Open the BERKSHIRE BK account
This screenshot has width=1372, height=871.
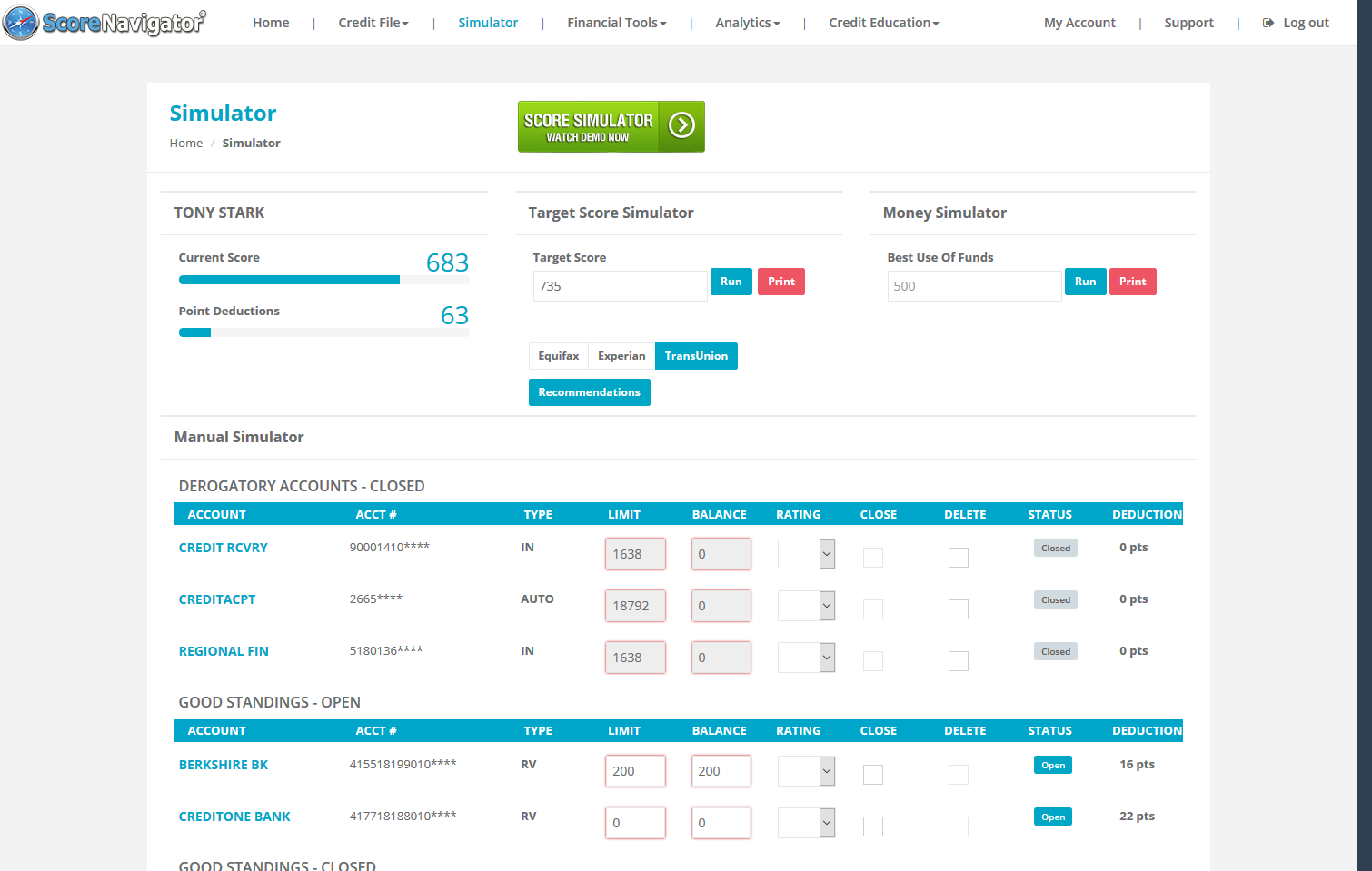[224, 765]
